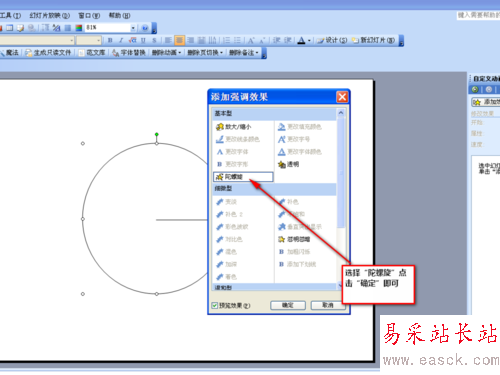Click the blue help question icon
This screenshot has width=500, height=375.
tap(145, 28)
